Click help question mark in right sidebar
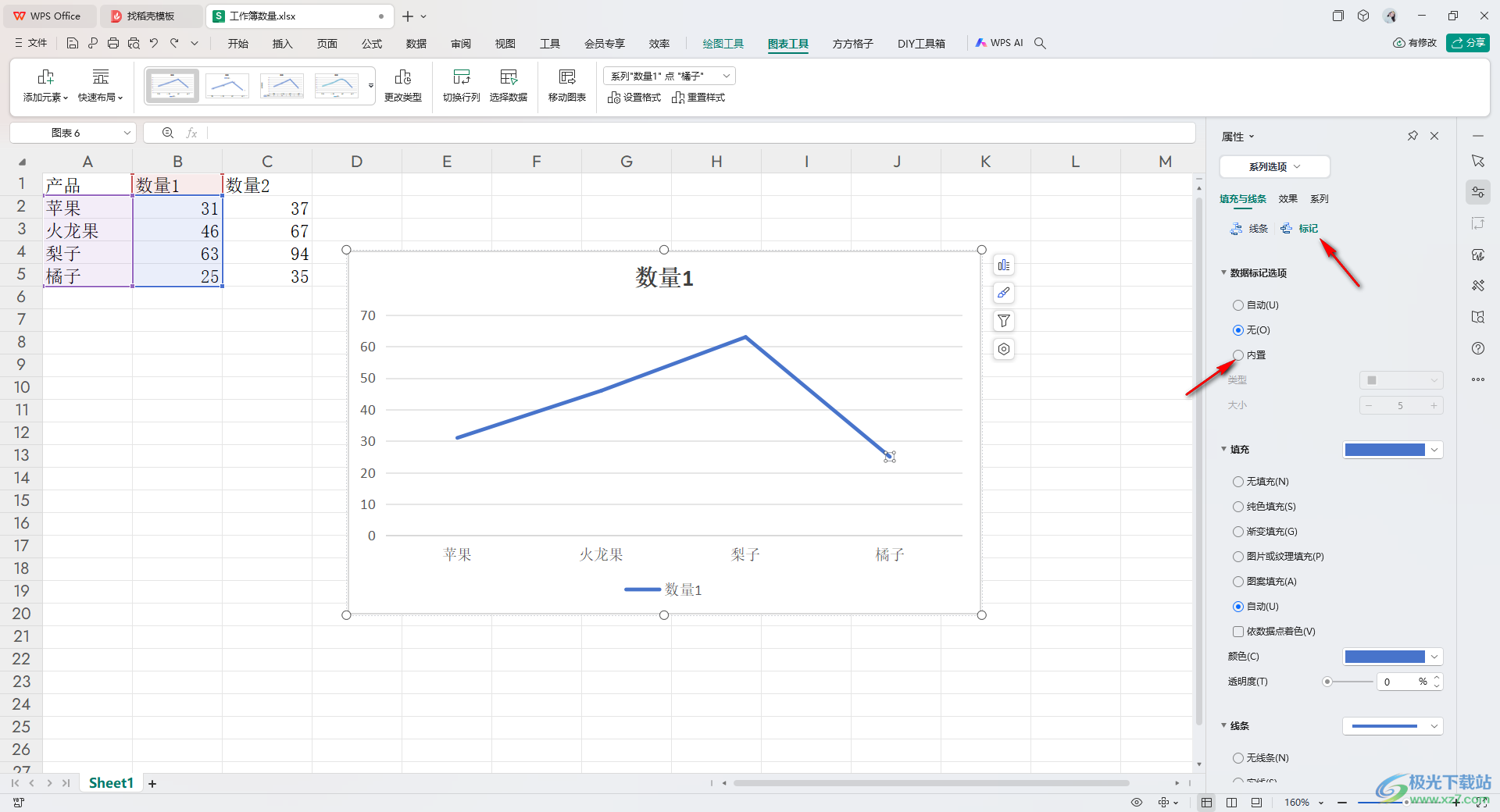Screen dimensions: 1500x812 tap(1478, 348)
